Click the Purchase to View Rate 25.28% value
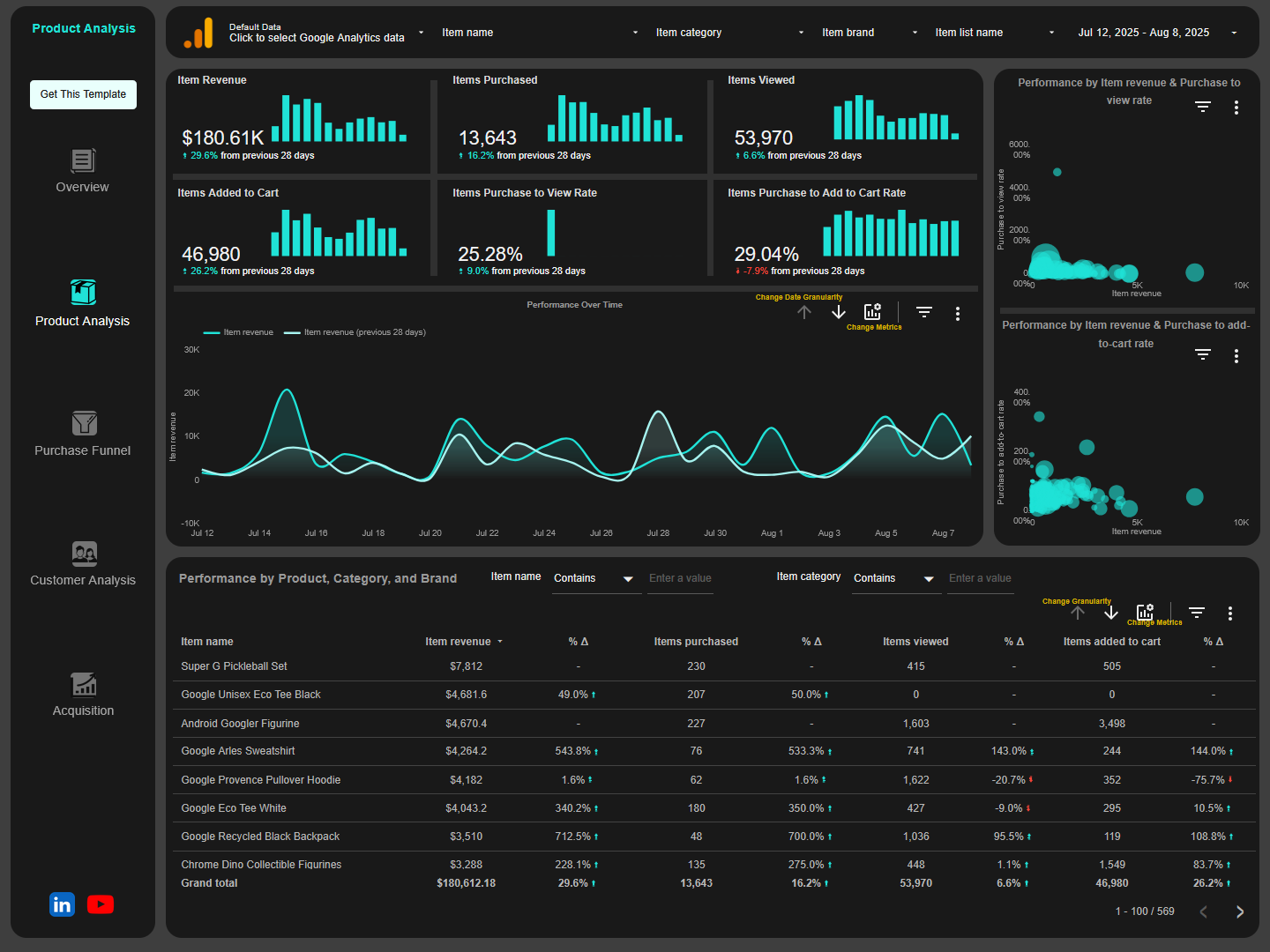This screenshot has height=952, width=1270. pyautogui.click(x=490, y=255)
